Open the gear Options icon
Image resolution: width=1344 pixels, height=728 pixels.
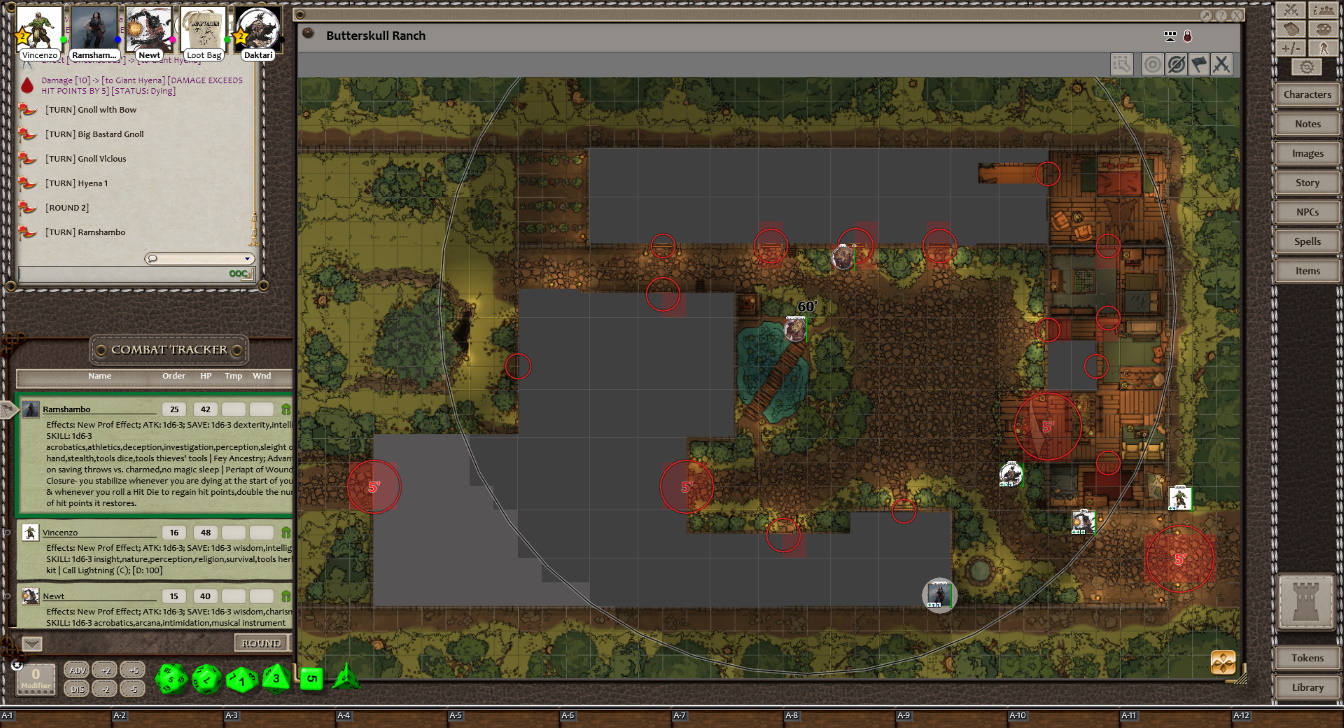1307,67
